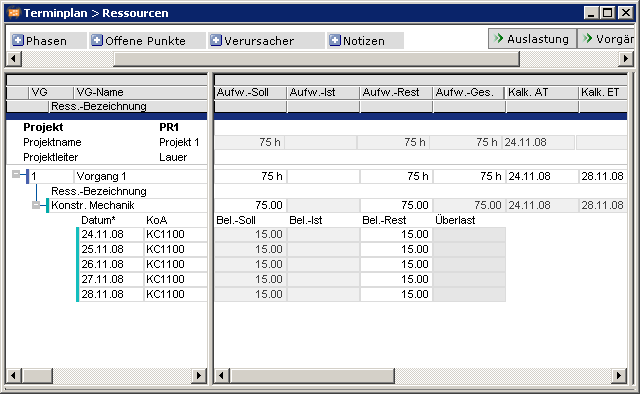Click KC1100 in the 28.11.08 row

[176, 294]
